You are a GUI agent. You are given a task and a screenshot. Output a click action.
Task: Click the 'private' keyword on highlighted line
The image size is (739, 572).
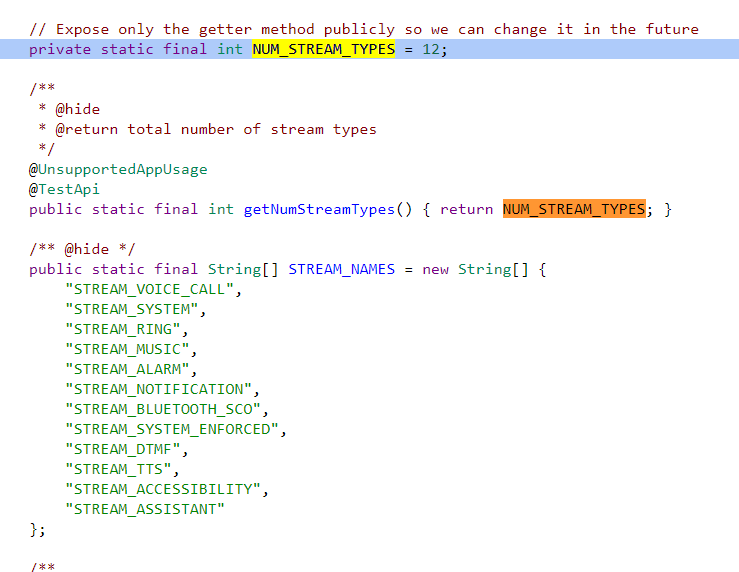pos(60,49)
